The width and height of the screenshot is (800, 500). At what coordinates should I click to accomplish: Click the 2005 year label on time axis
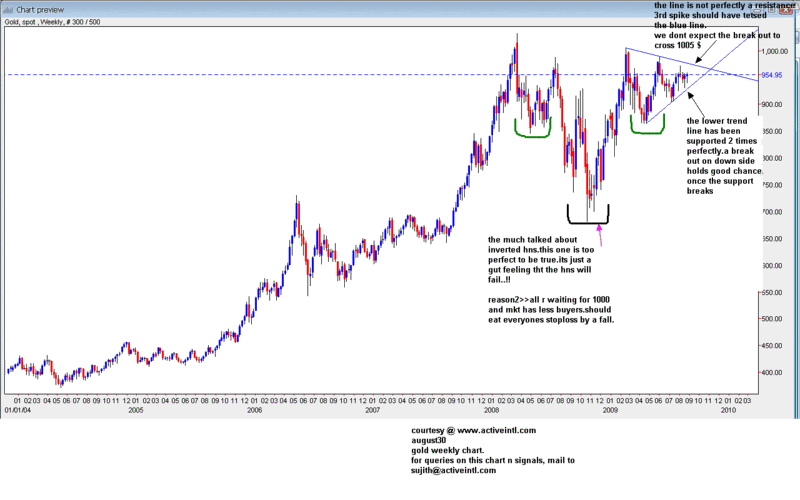tap(136, 410)
